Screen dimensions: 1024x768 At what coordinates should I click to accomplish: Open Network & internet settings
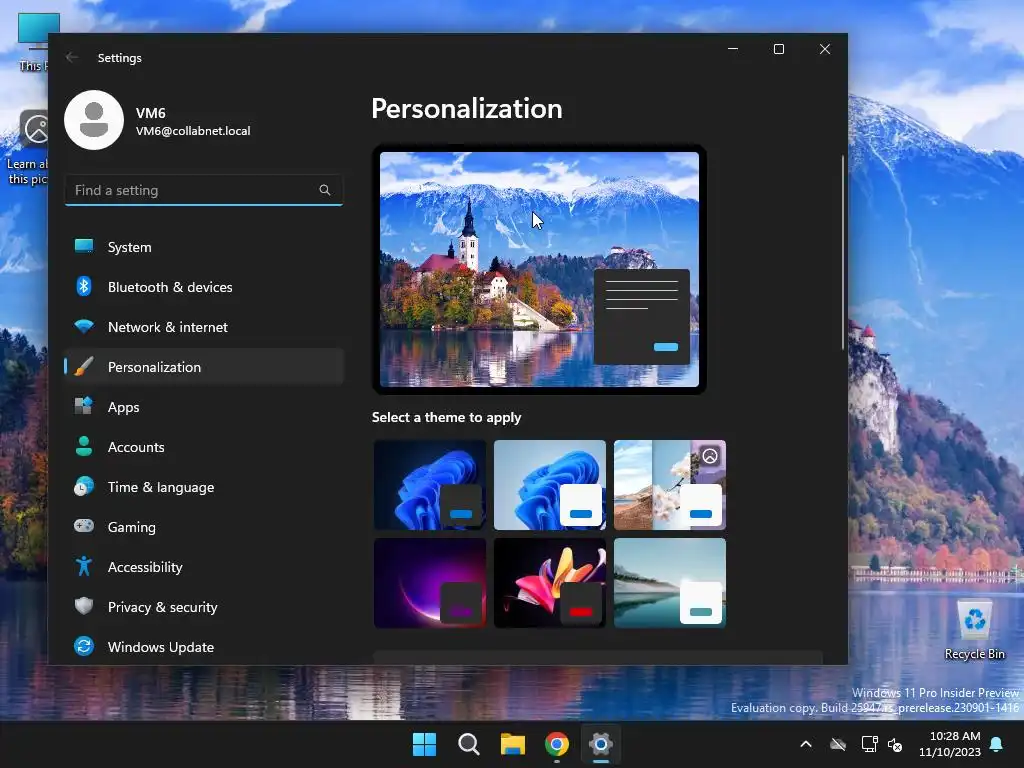tap(204, 327)
